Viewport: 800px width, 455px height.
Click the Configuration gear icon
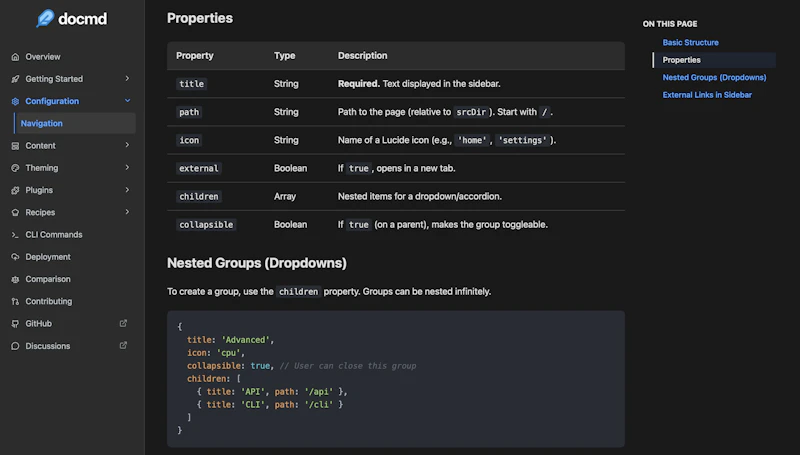pyautogui.click(x=15, y=102)
